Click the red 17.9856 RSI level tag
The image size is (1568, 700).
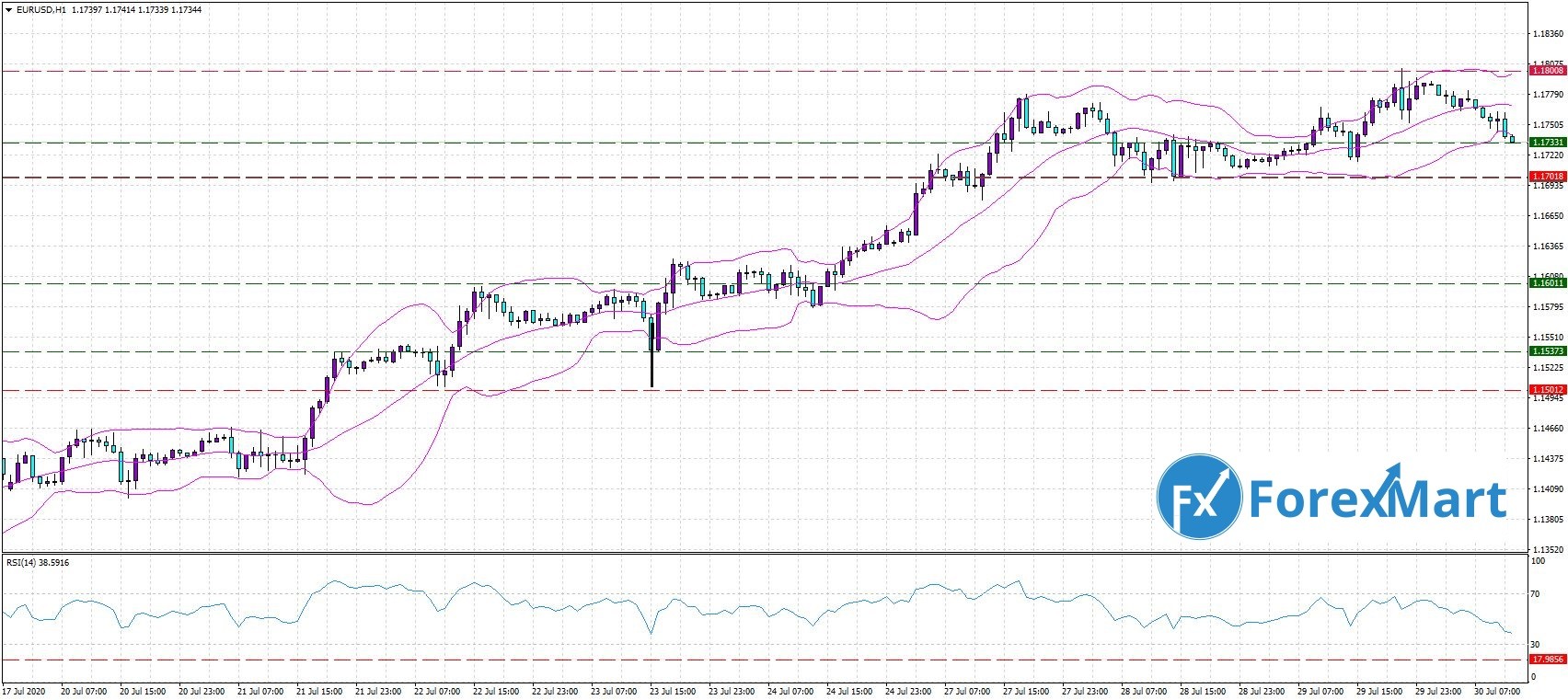(1546, 660)
